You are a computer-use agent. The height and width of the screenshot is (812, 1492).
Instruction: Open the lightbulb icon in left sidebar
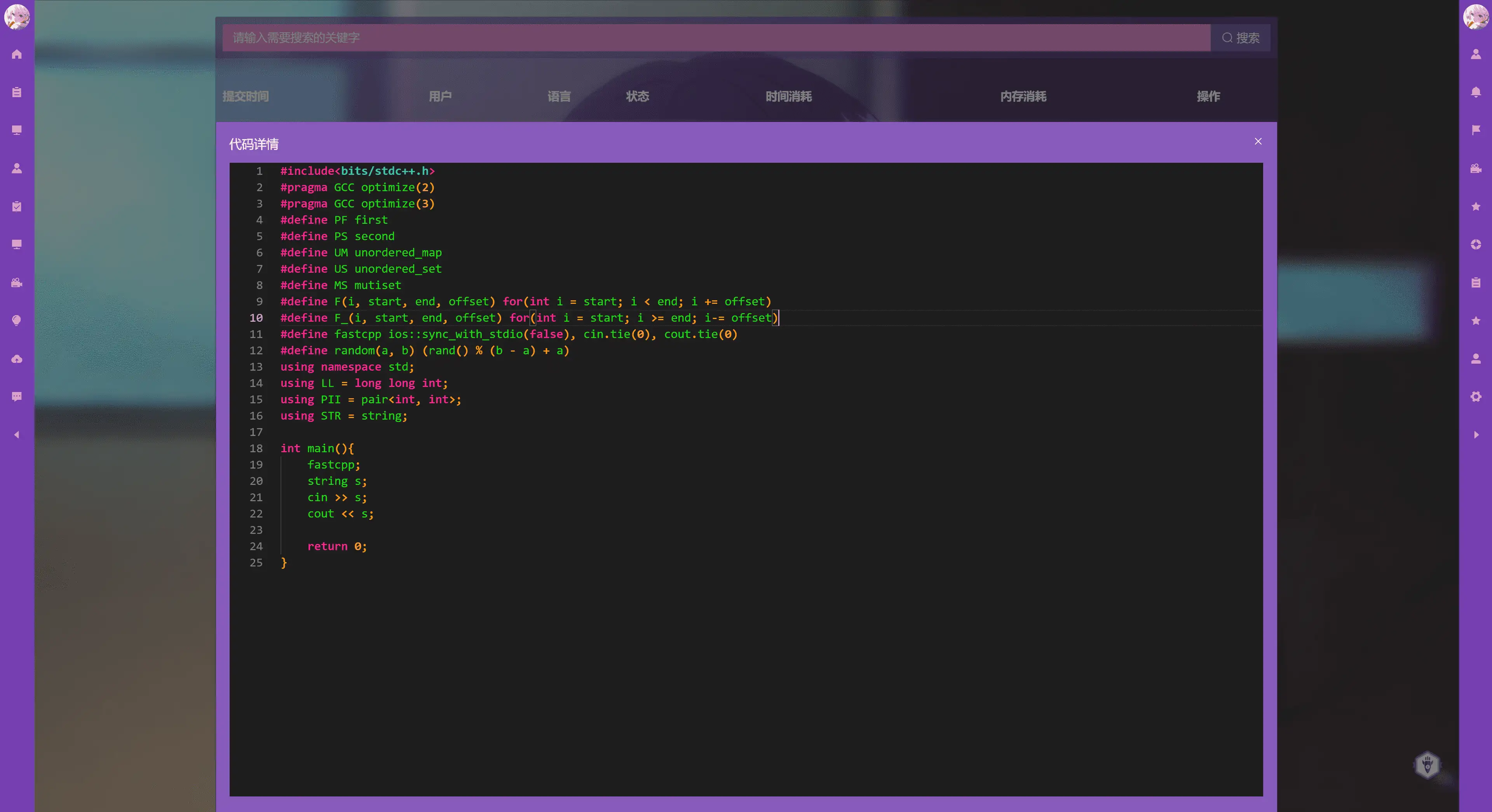(17, 320)
